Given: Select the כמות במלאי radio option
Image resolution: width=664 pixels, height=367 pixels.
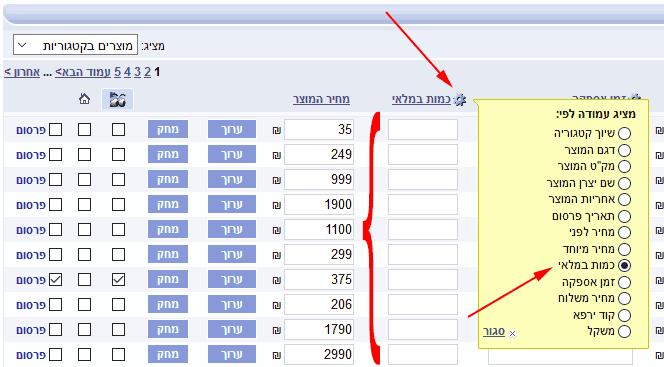Looking at the screenshot, I should tap(624, 266).
